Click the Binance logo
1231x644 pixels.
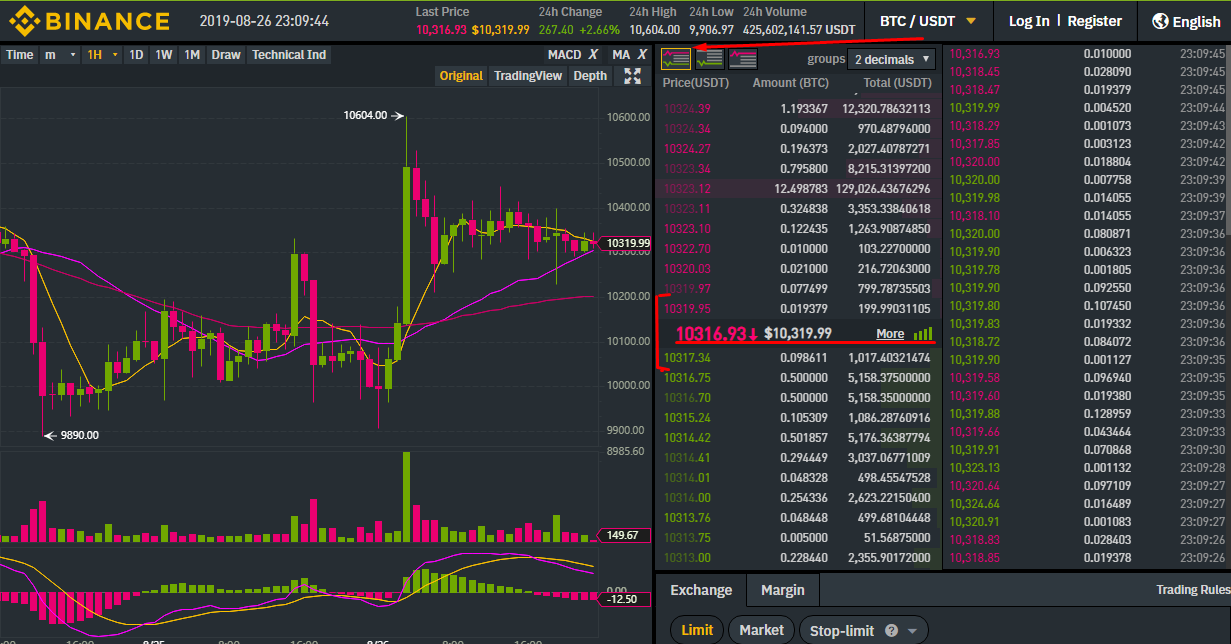click(x=90, y=21)
